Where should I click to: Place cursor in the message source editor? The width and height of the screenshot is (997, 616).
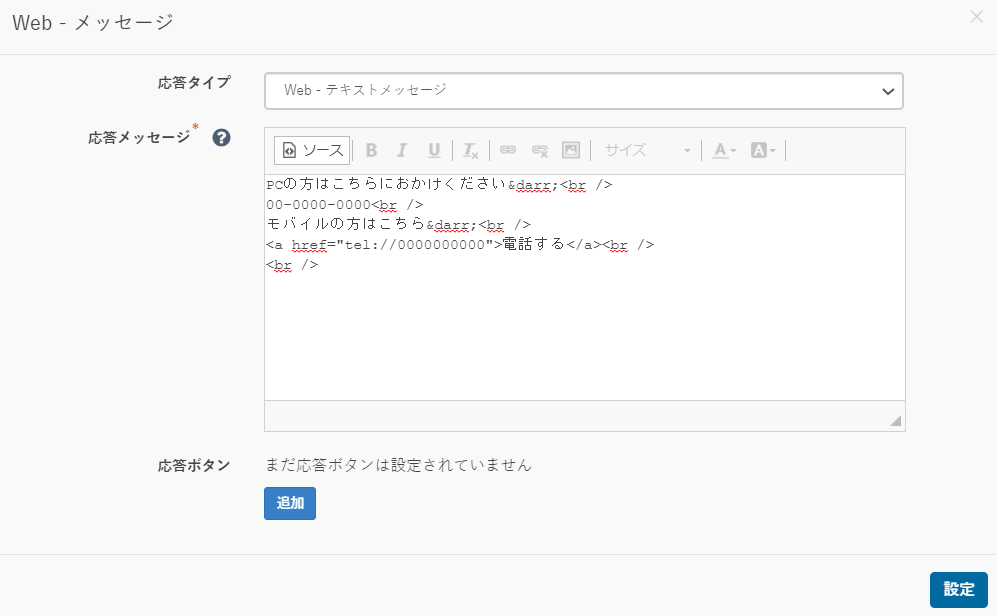coord(585,287)
